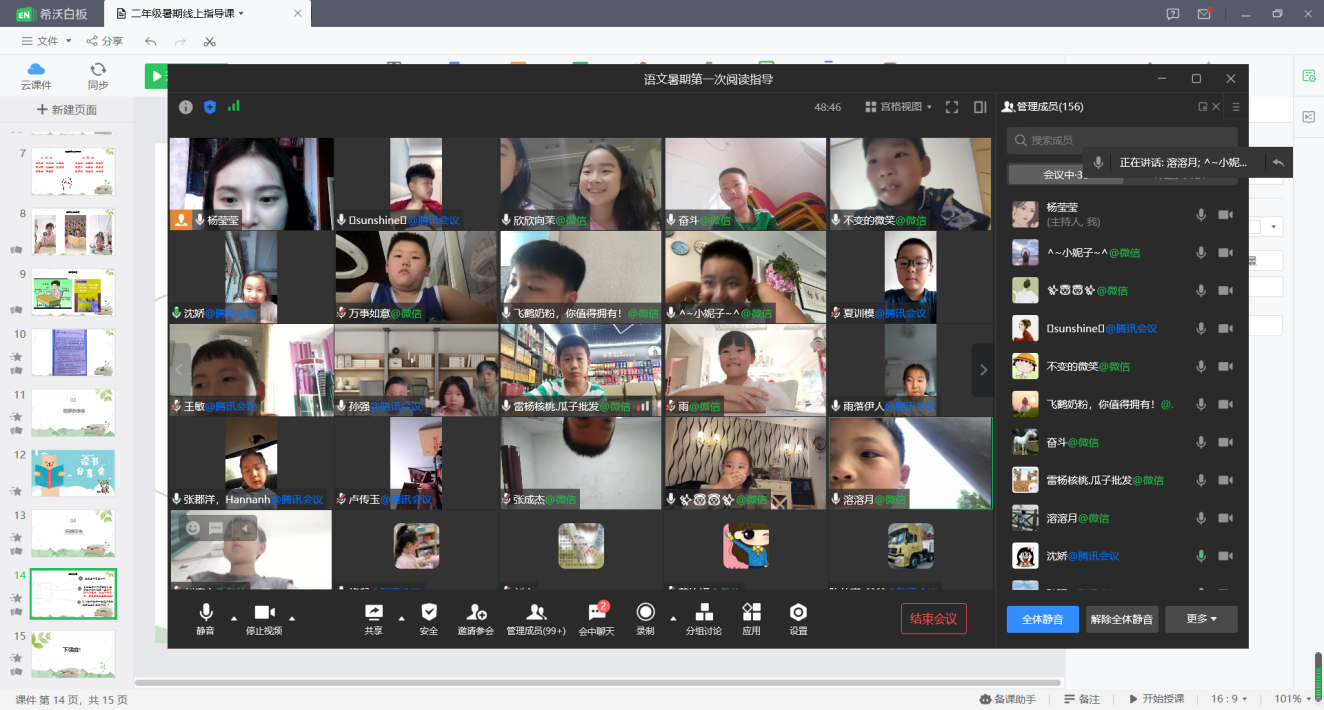Click the meeting info icon
The image size is (1324, 710).
(186, 107)
